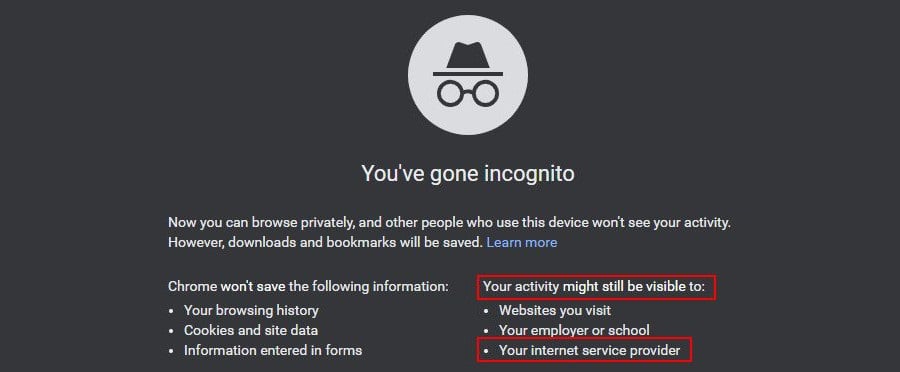The image size is (900, 372).
Task: Select Information entered in forms item
Action: pyautogui.click(x=273, y=350)
